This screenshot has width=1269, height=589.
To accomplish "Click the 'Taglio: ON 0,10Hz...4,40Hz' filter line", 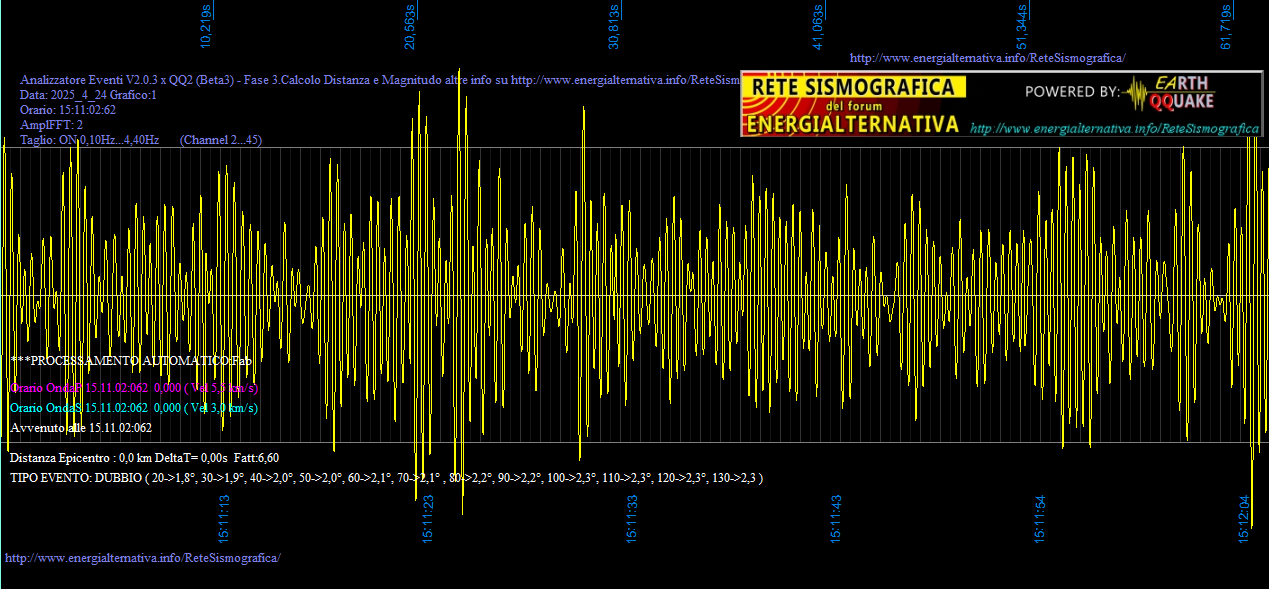I will click(90, 140).
